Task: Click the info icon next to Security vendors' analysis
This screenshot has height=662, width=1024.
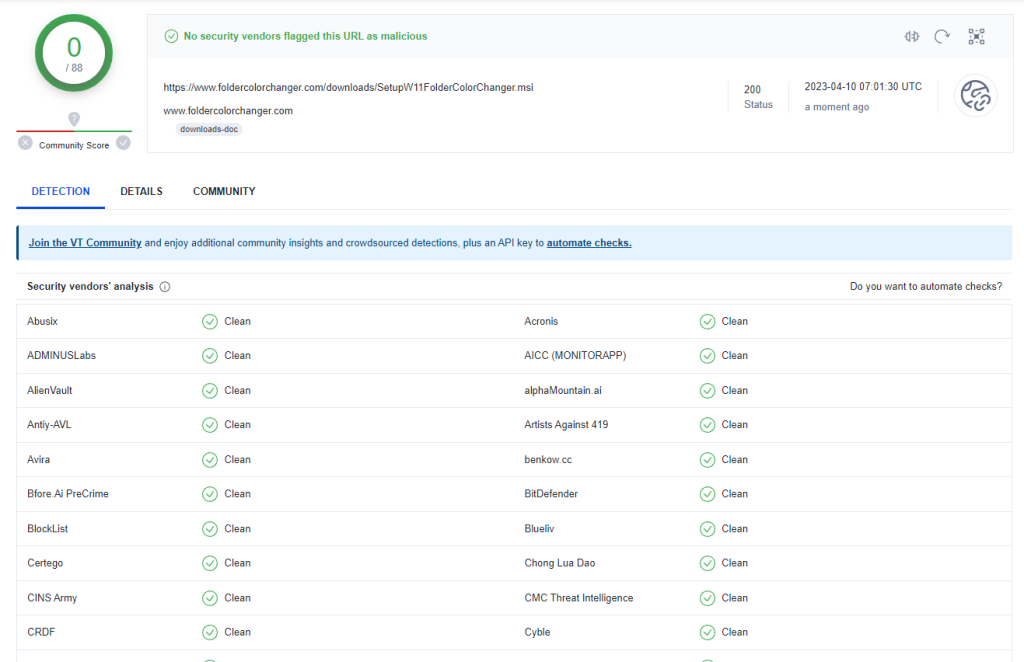Action: tap(165, 287)
